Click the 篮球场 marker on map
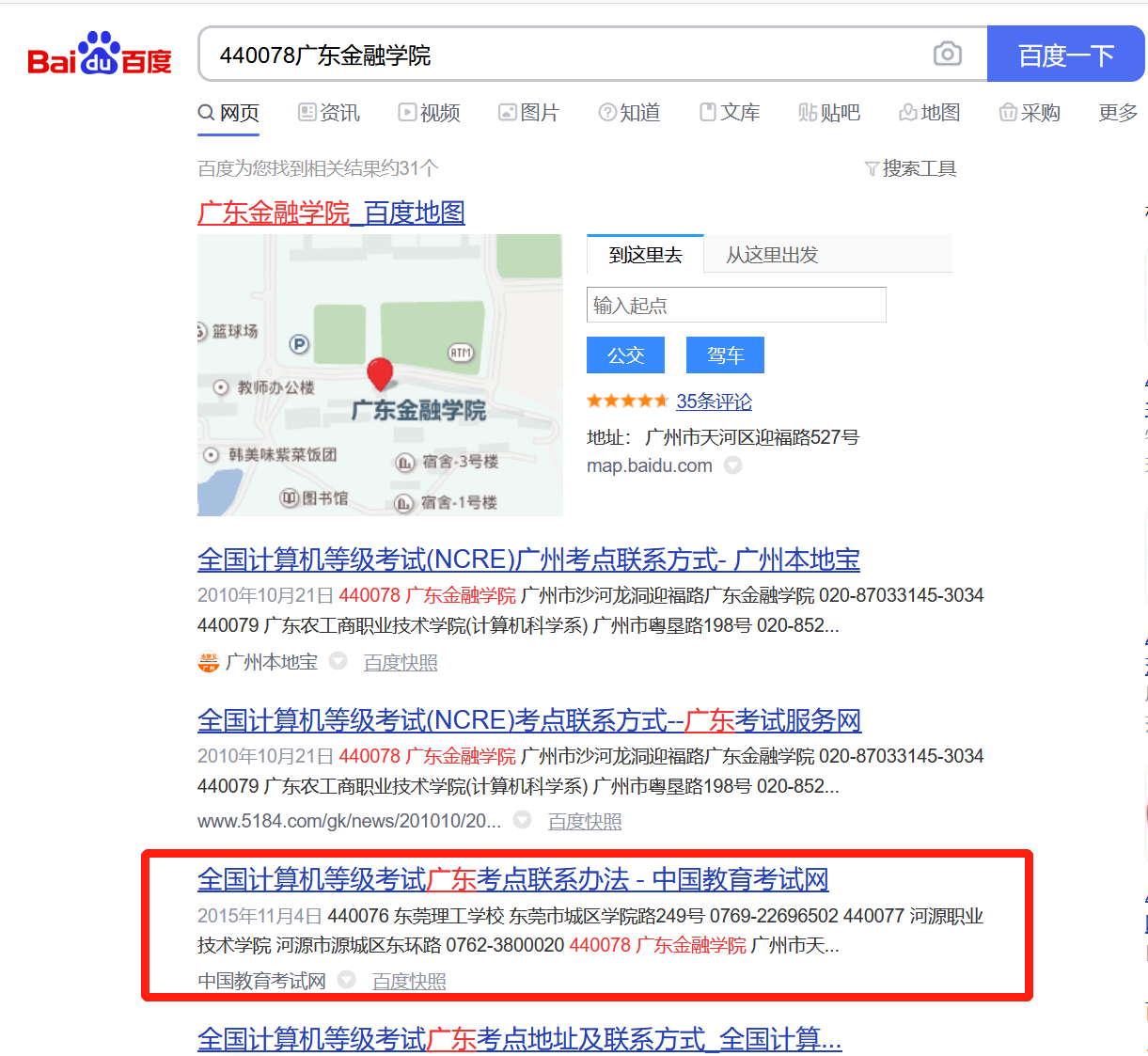 tap(228, 331)
